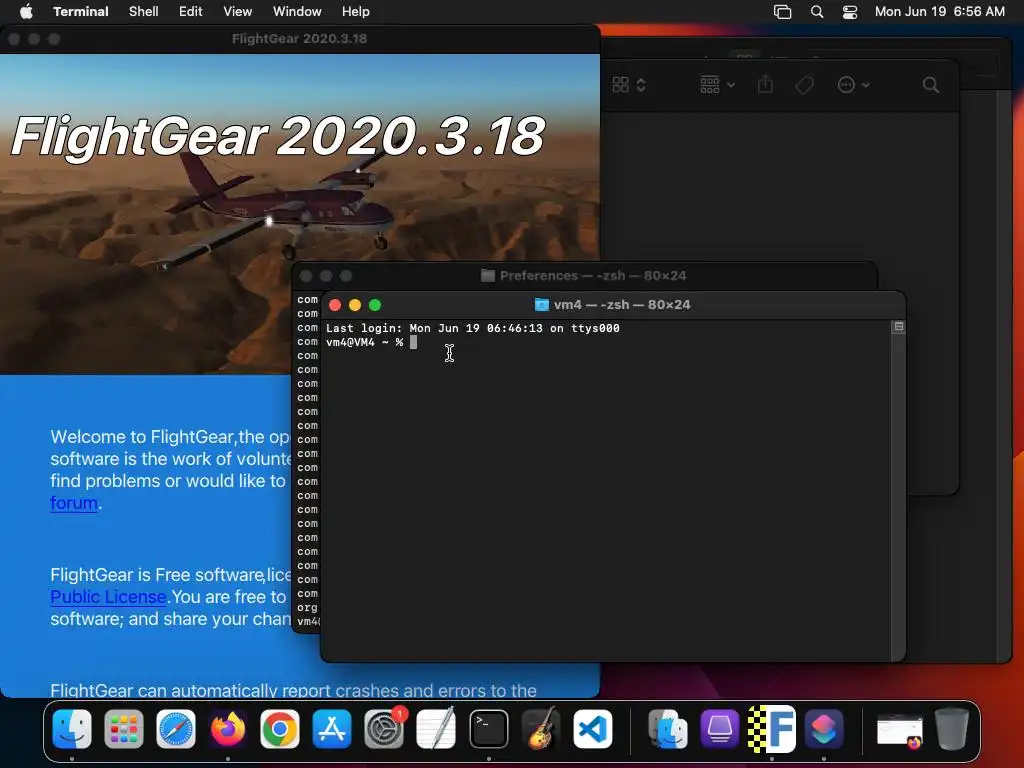Screen dimensions: 1024x768
Task: Open Finder group-by dropdown
Action: [x=717, y=85]
